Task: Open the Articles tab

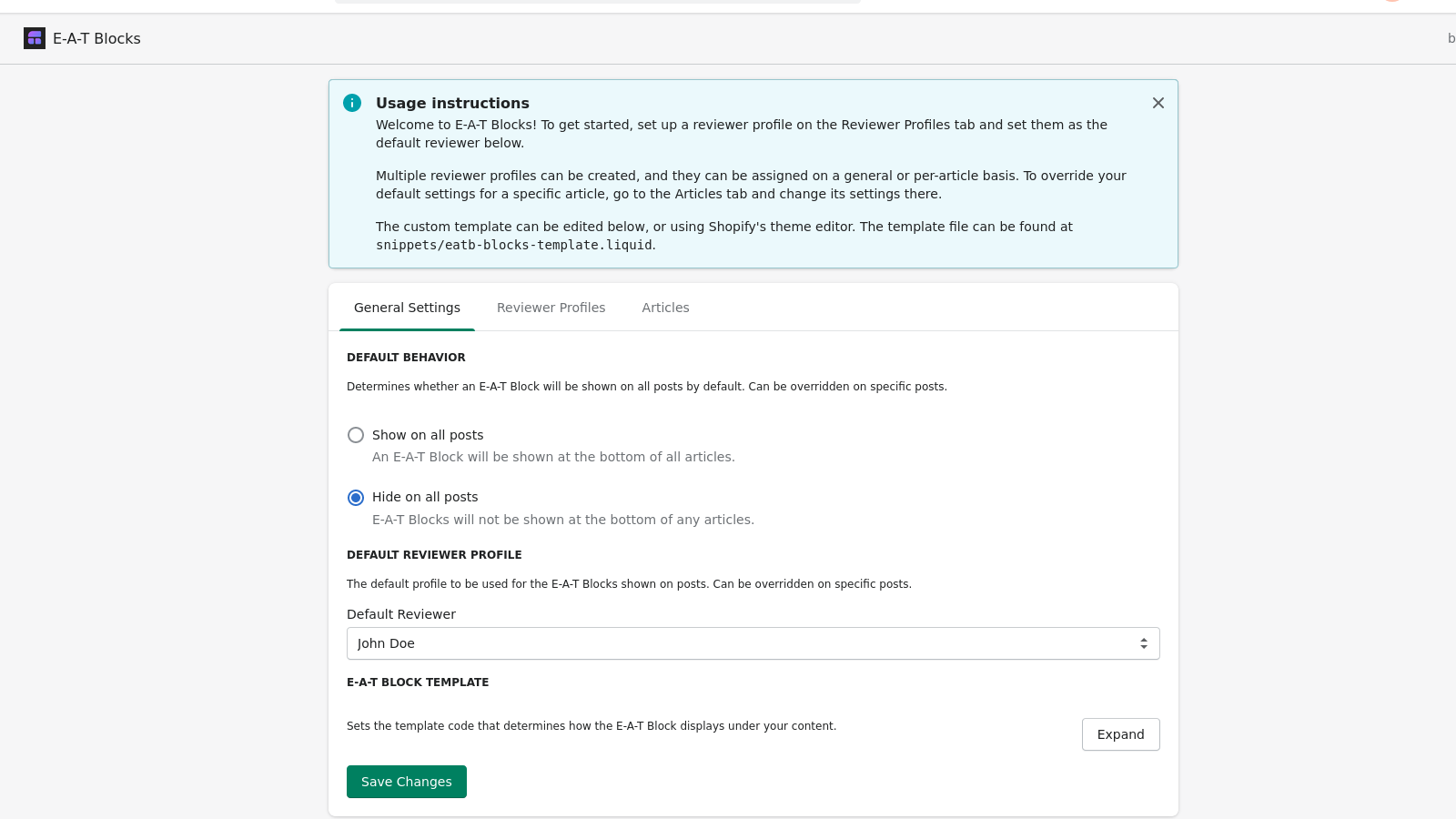Action: coord(665,308)
